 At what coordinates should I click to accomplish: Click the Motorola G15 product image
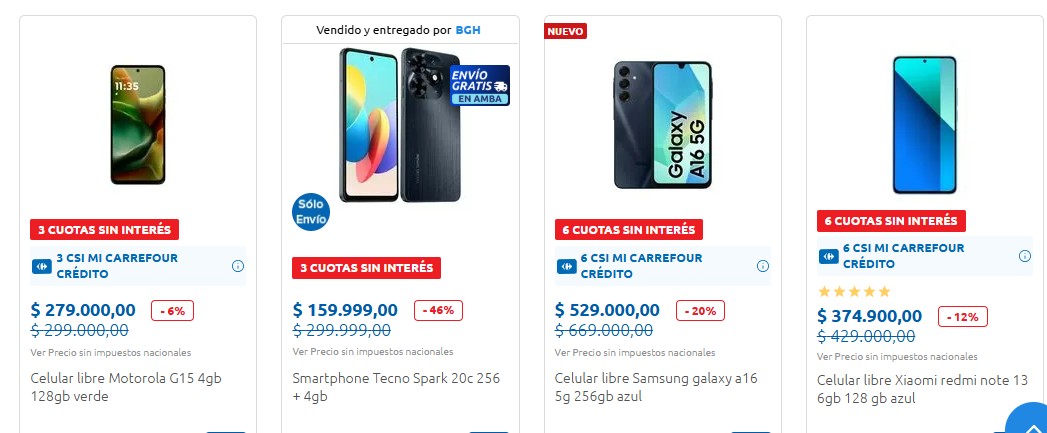click(x=138, y=123)
